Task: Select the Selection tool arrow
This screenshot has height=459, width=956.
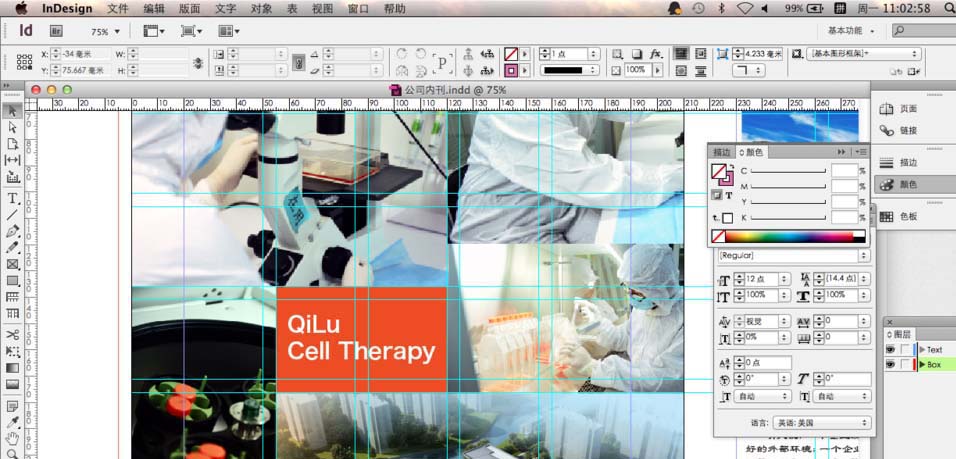Action: [x=12, y=111]
